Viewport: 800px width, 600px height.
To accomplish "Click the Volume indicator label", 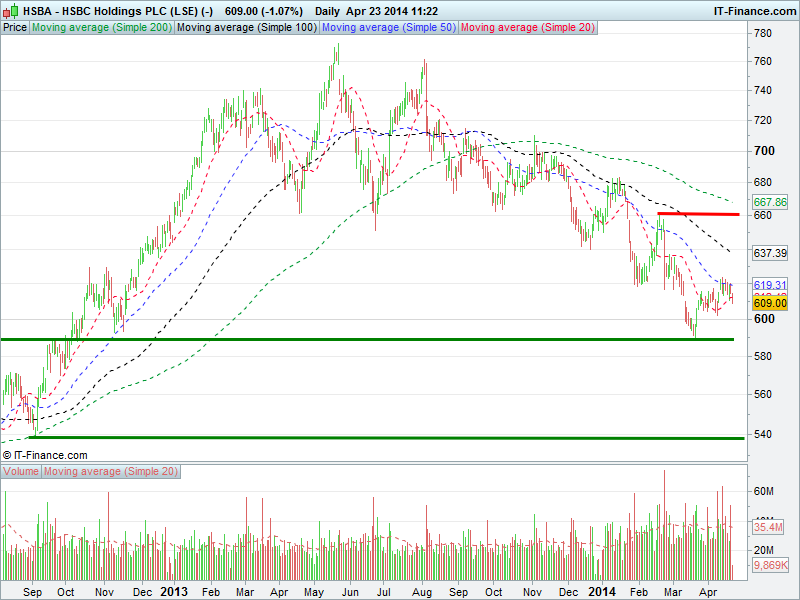I will [x=21, y=471].
